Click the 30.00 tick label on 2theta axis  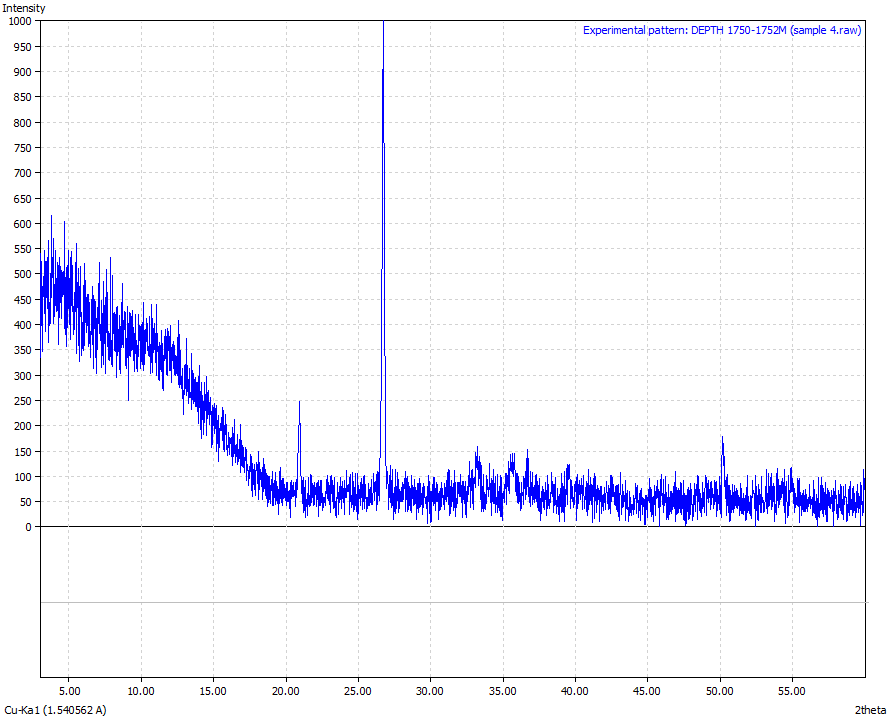point(430,690)
